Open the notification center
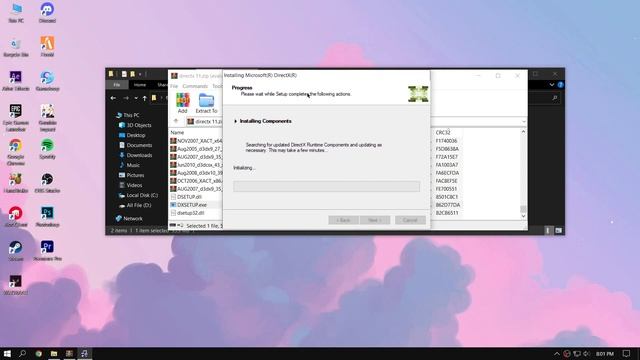Image resolution: width=640 pixels, height=360 pixels. tap(627, 353)
